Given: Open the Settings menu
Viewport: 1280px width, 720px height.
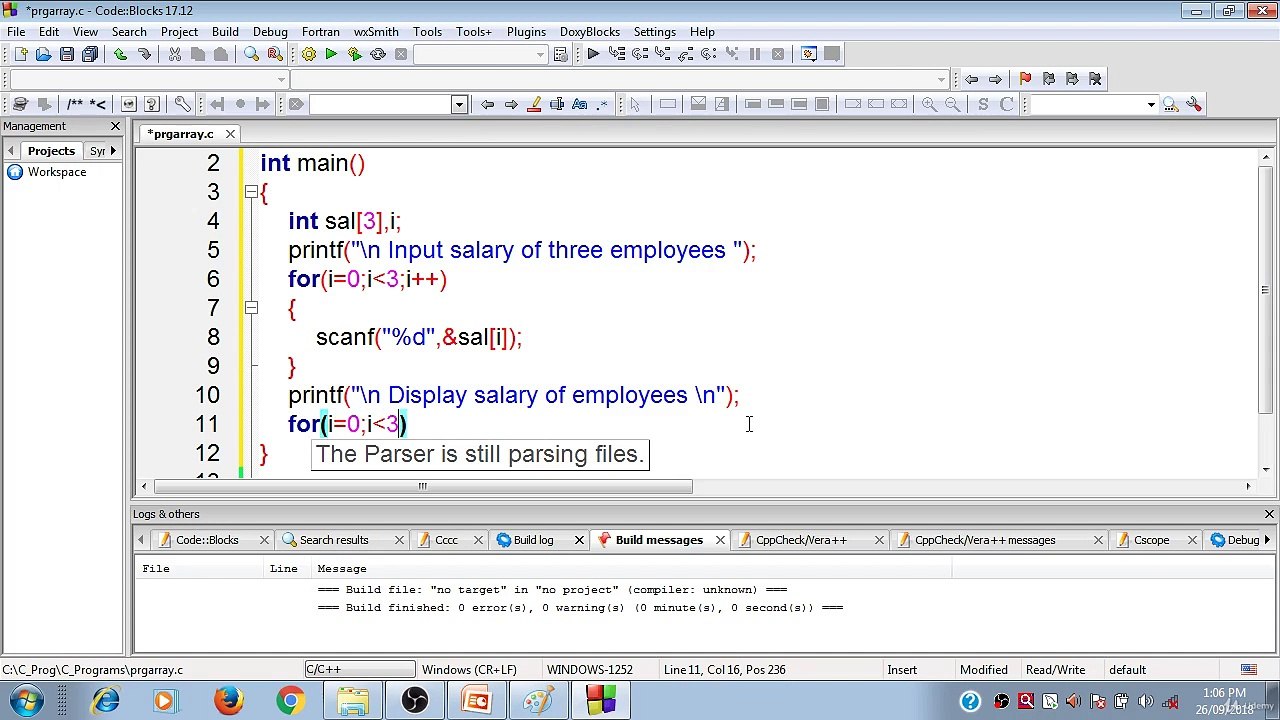Looking at the screenshot, I should click(655, 32).
